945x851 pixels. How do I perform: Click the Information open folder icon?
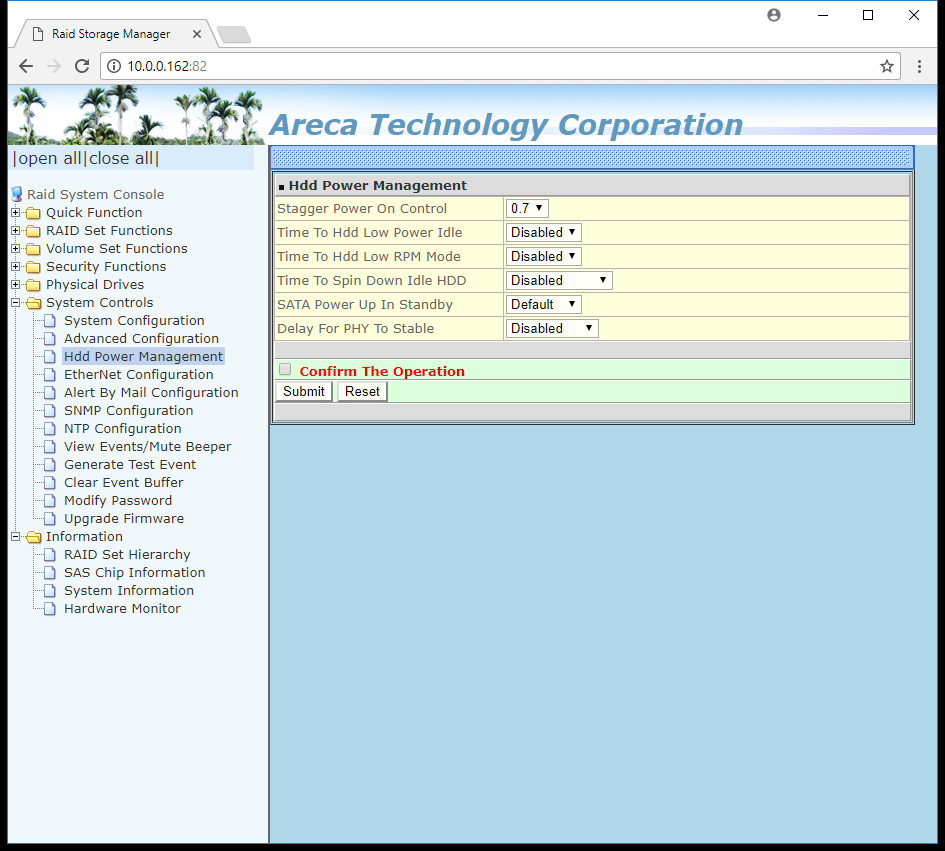tap(34, 536)
